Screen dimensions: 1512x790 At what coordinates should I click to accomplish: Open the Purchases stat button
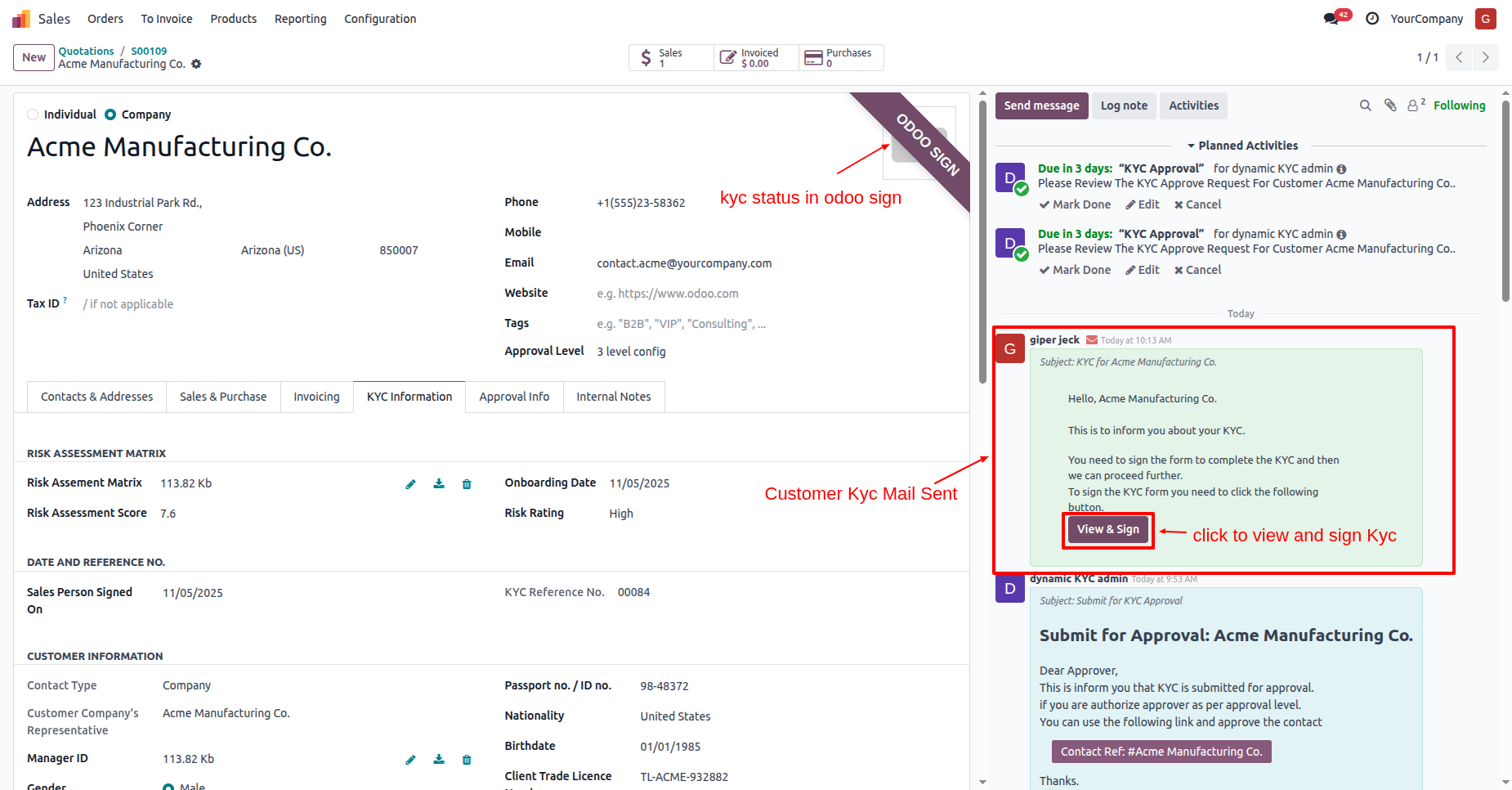841,57
